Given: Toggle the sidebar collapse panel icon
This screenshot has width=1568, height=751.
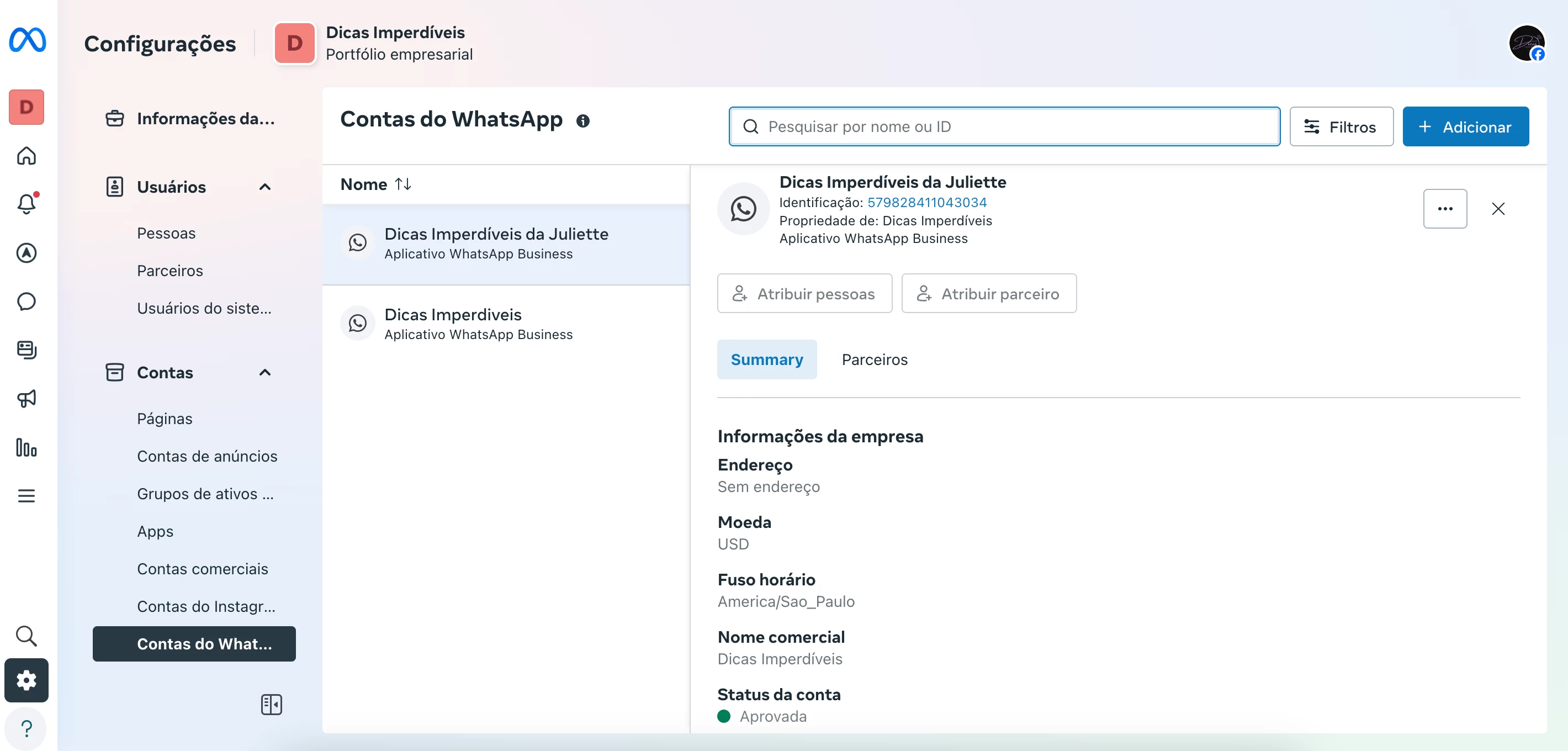Looking at the screenshot, I should 271,704.
